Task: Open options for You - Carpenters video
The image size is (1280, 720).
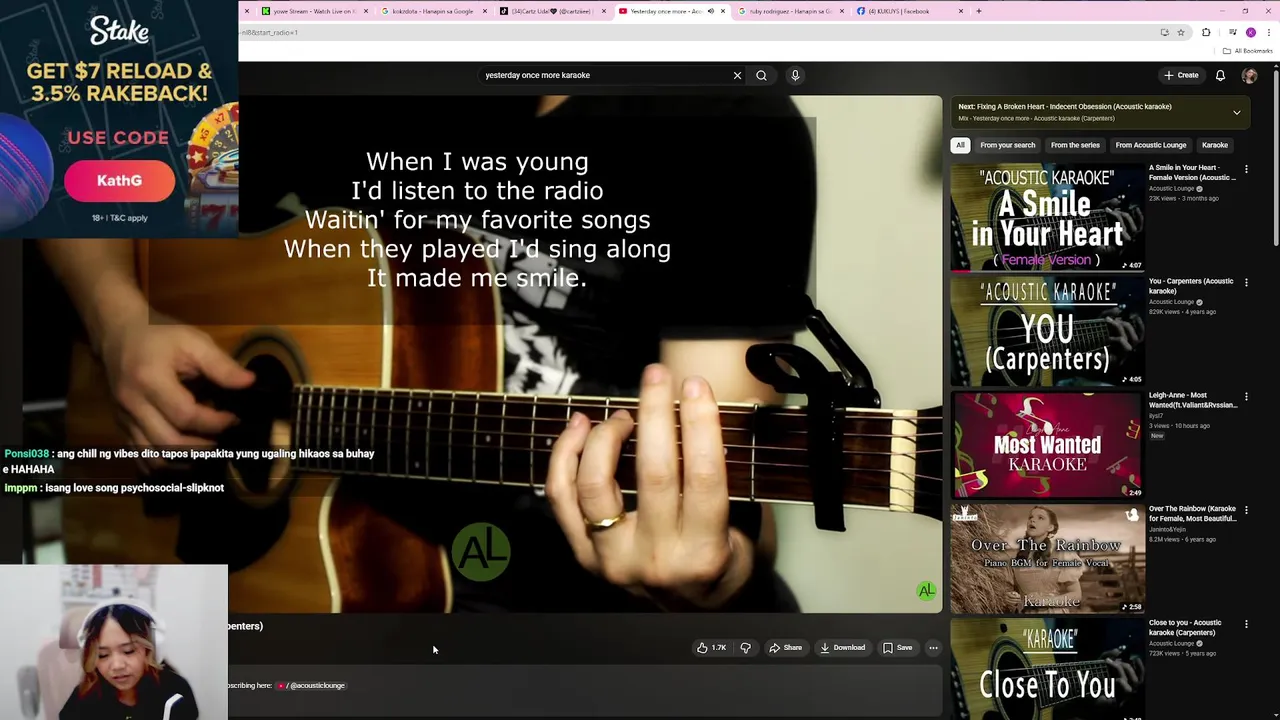Action: click(1246, 282)
